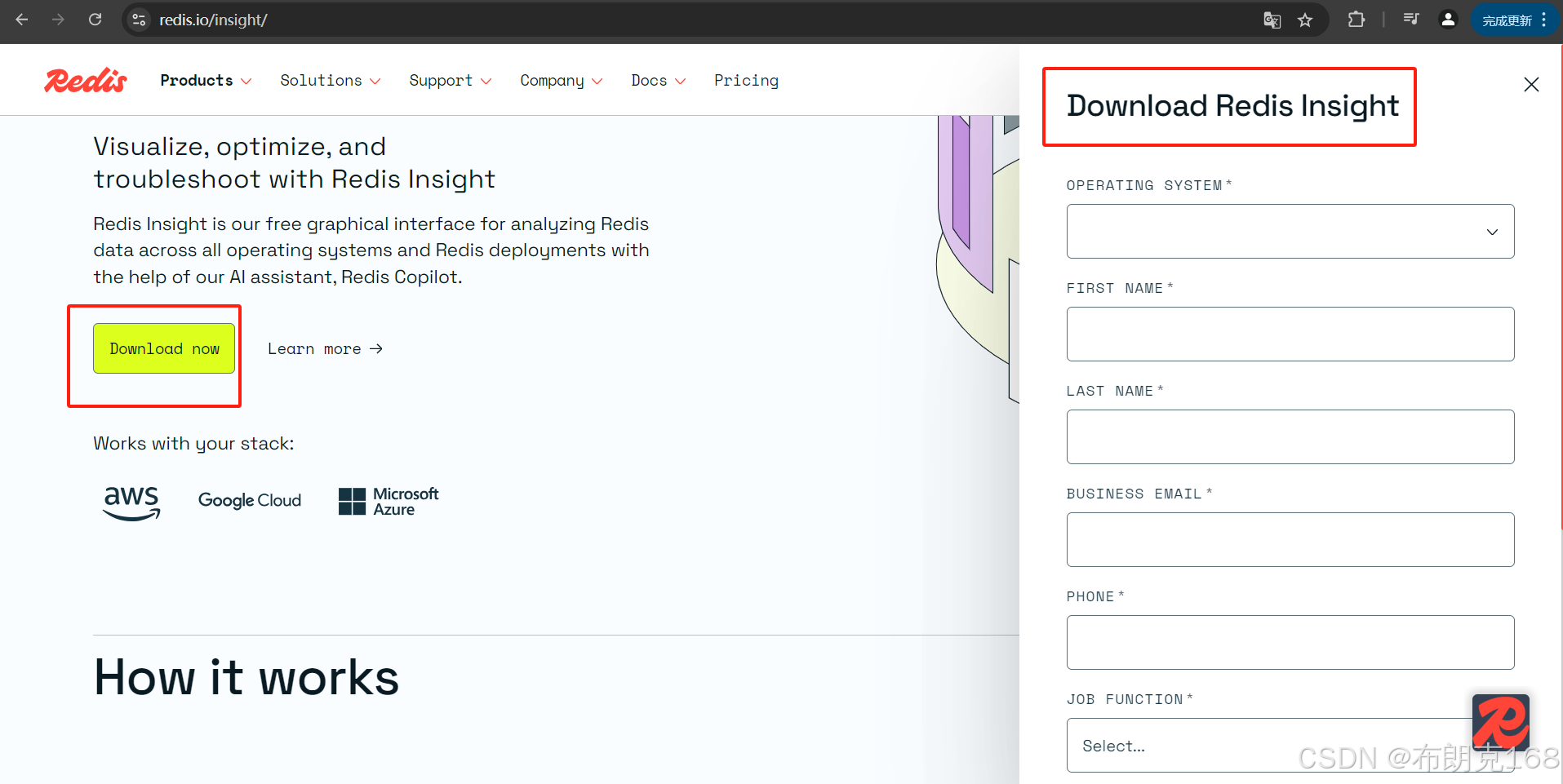Bookmark this page with the star icon

pos(1305,20)
